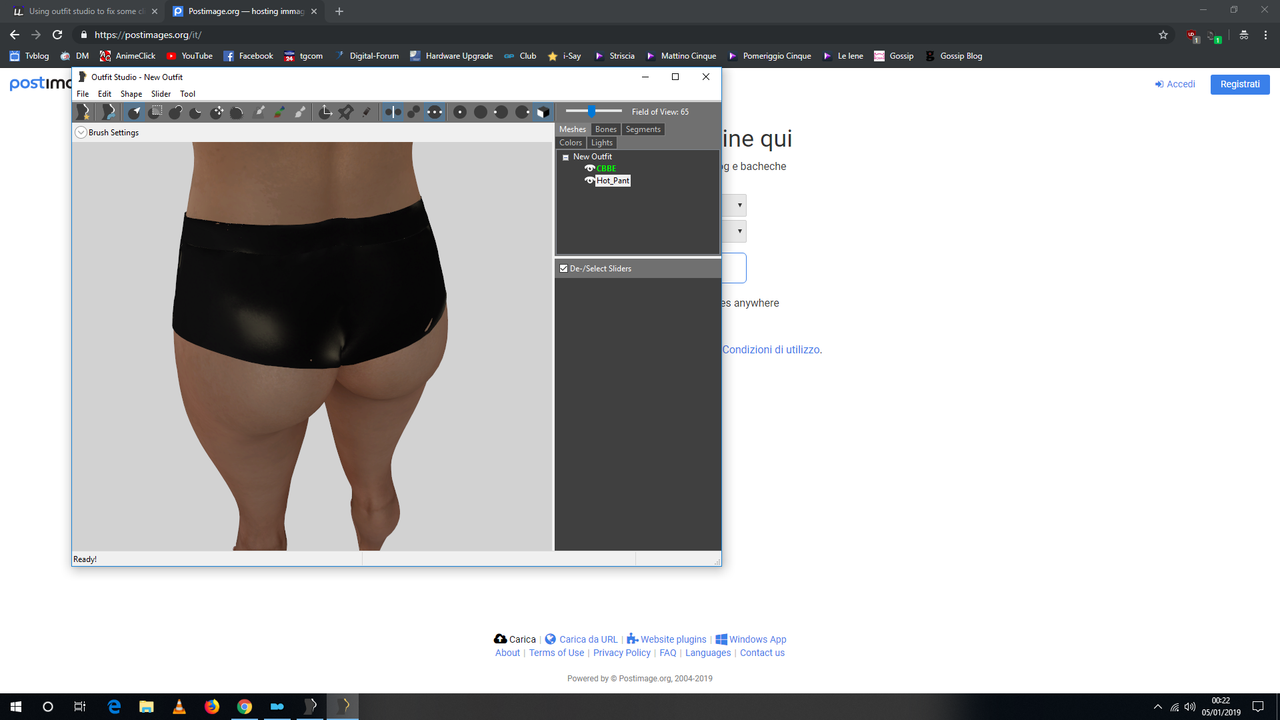
Task: Toggle Global Brush Collision icon
Action: point(434,112)
